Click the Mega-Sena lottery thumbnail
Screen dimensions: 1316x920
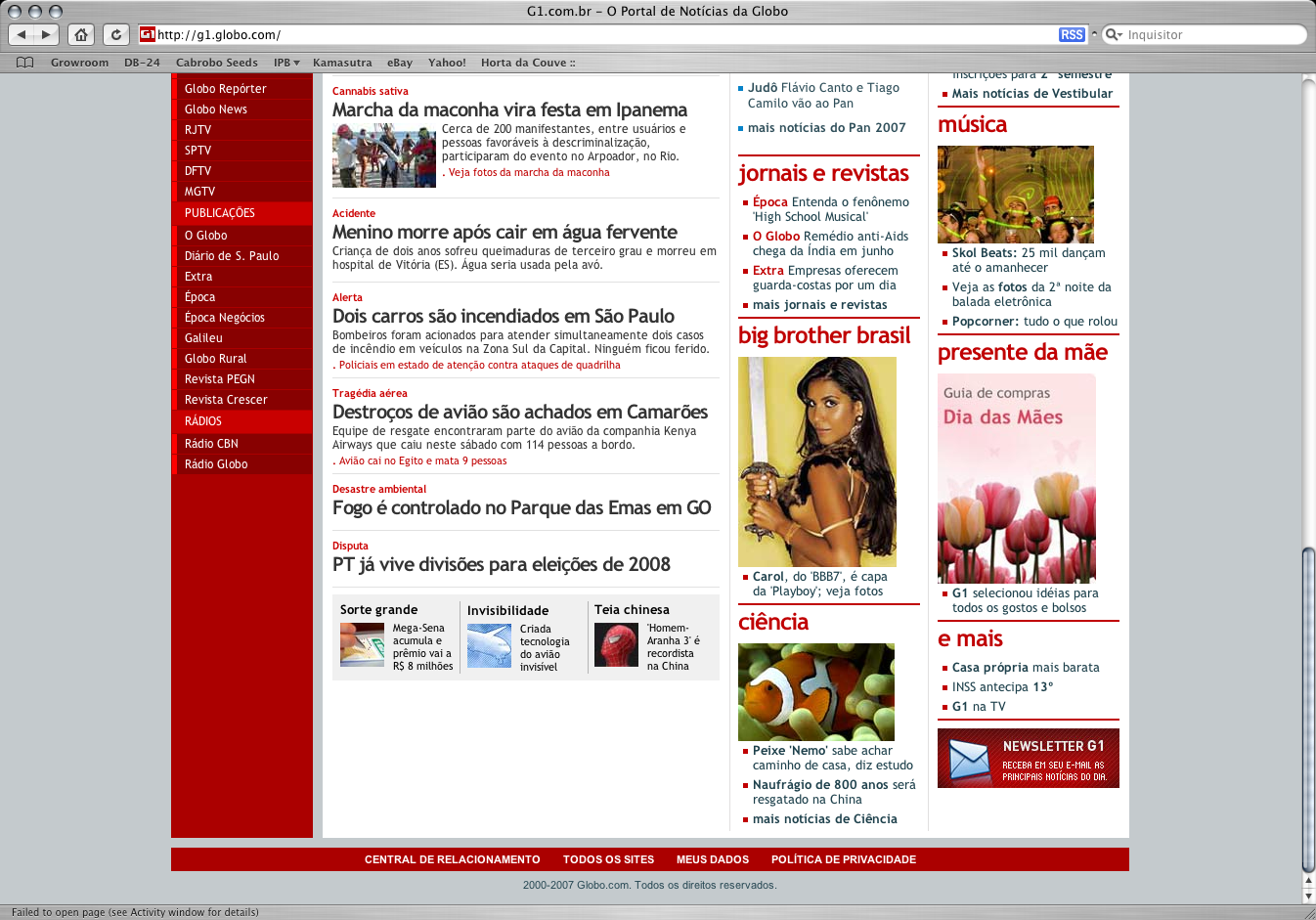(362, 644)
